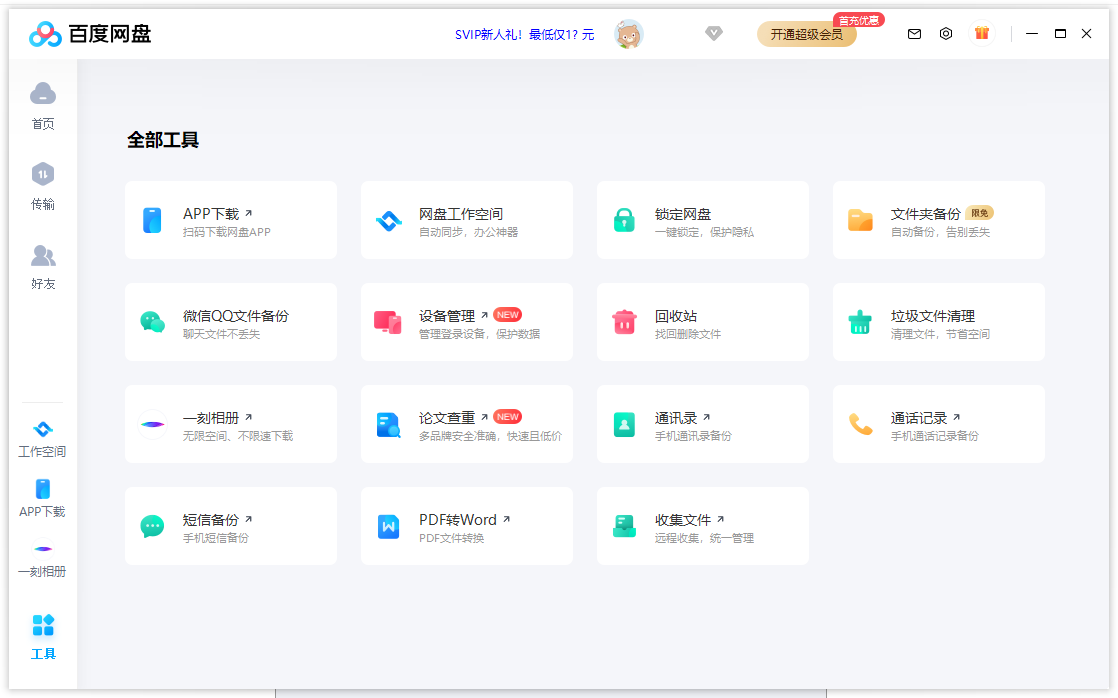Click the 网盘工作空间 card icon
The height and width of the screenshot is (698, 1118).
(x=389, y=221)
